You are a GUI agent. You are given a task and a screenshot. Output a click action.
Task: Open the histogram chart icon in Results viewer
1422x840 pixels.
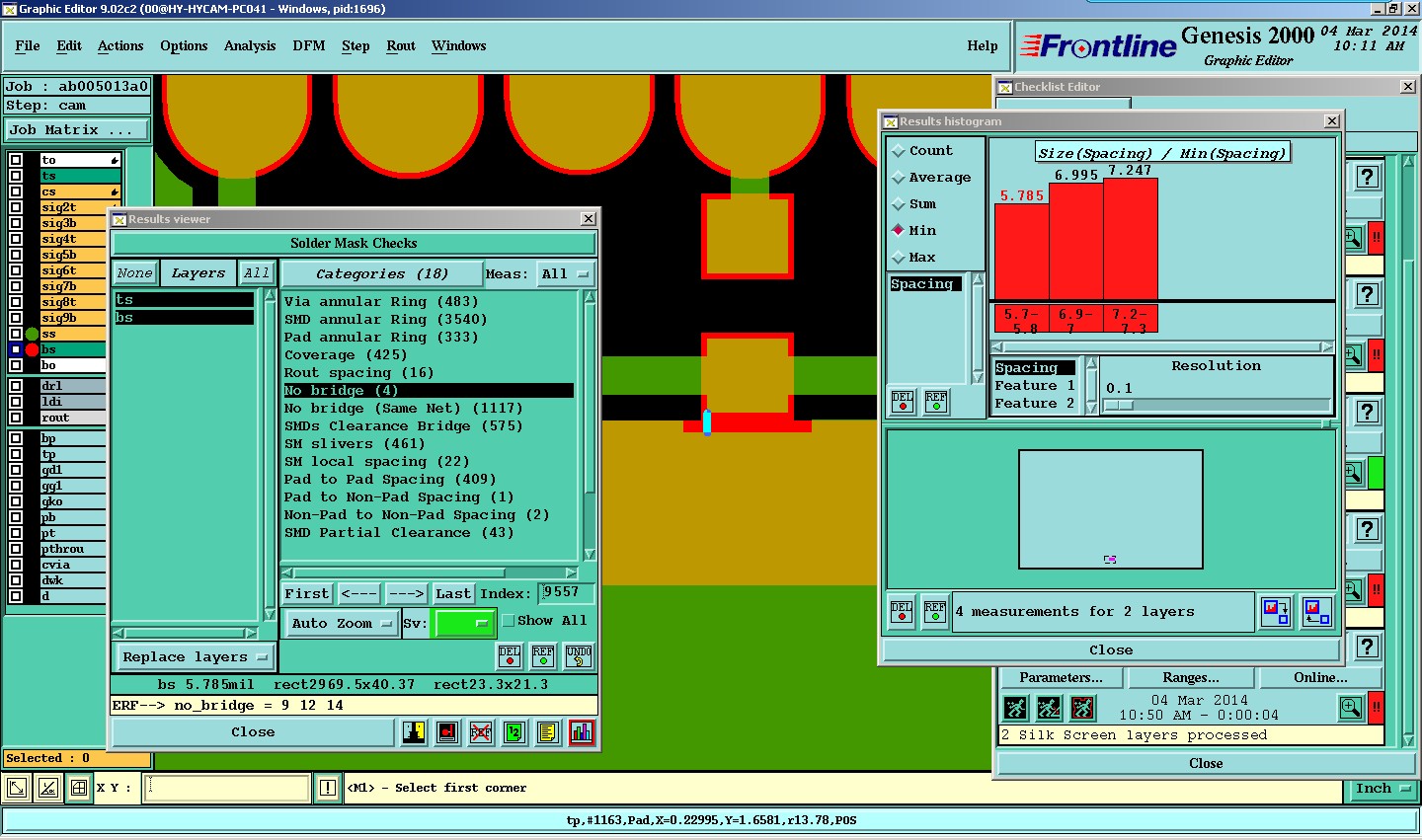pos(582,732)
